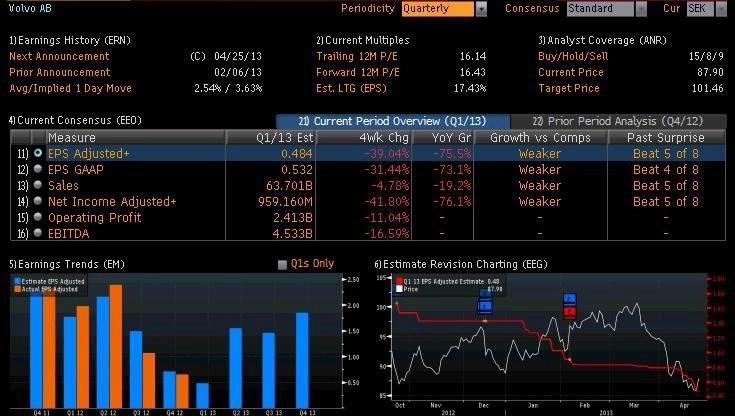The height and width of the screenshot is (416, 735).
Task: Click Operating Profit 4Wk change -11.04%
Action: 387,217
